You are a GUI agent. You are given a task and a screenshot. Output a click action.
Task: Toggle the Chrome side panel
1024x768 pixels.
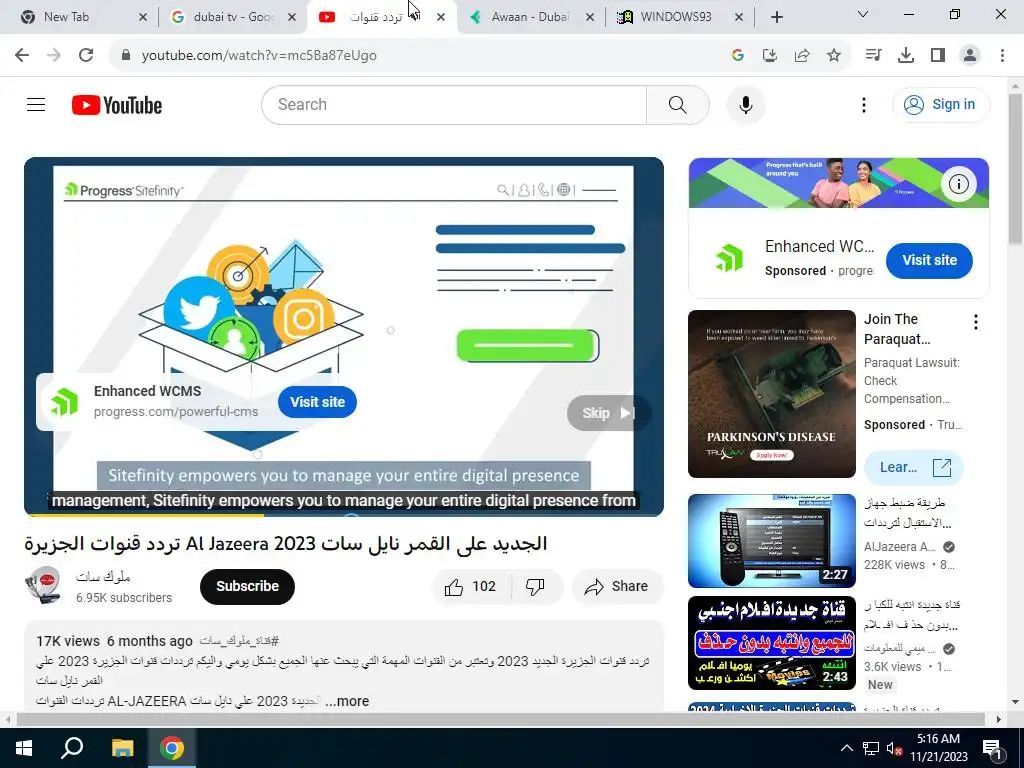[938, 56]
